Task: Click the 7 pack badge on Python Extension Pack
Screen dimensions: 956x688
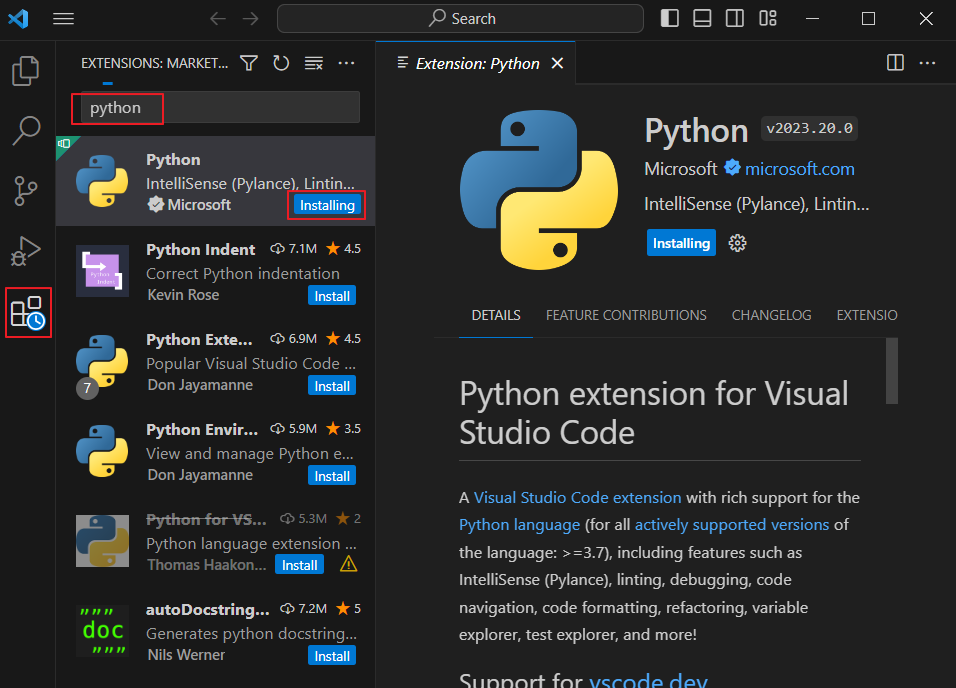Action: (87, 389)
